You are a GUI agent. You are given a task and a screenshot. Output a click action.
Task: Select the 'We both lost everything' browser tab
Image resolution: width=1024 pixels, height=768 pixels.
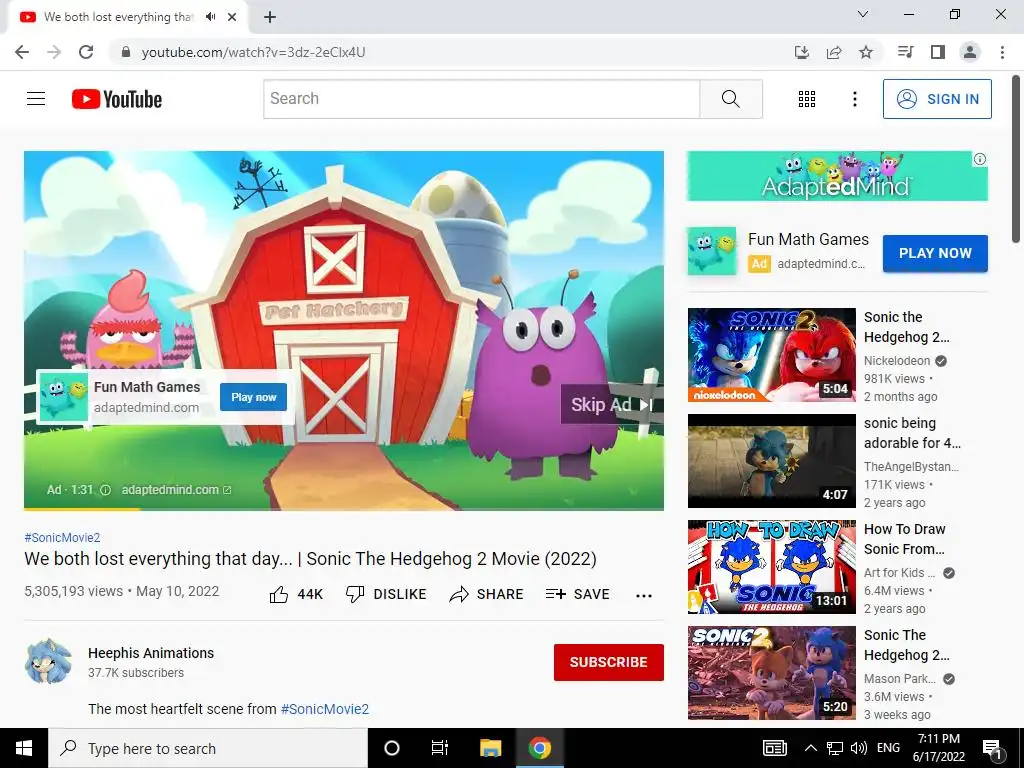127,17
